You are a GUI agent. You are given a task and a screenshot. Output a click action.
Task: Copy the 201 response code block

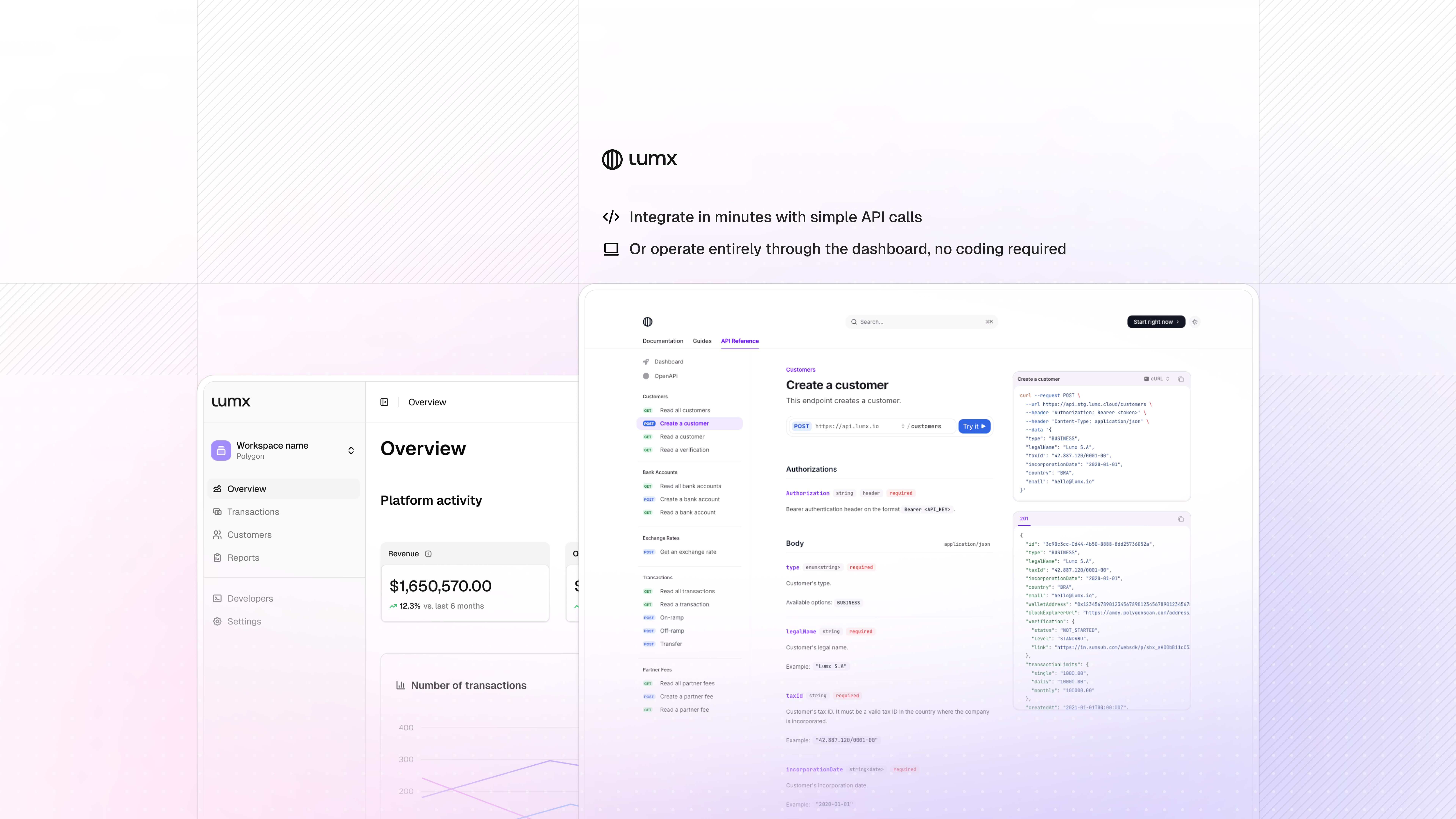(1181, 519)
